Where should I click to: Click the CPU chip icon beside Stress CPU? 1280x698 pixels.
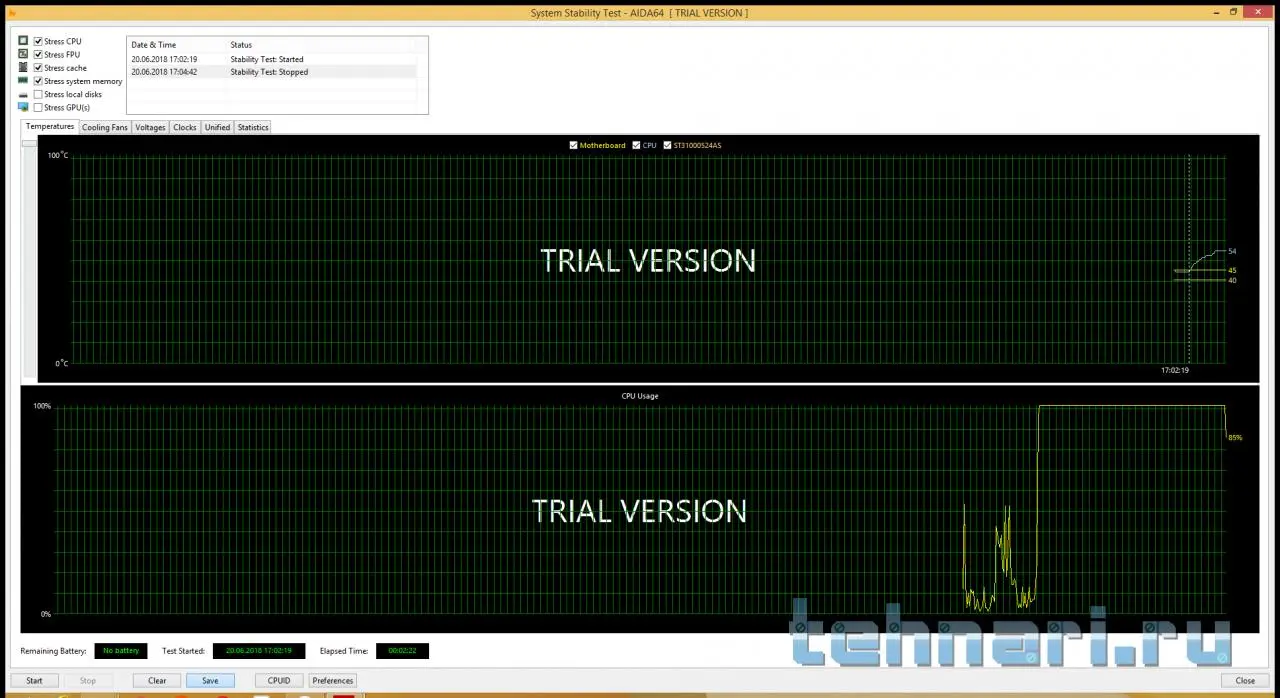coord(23,41)
